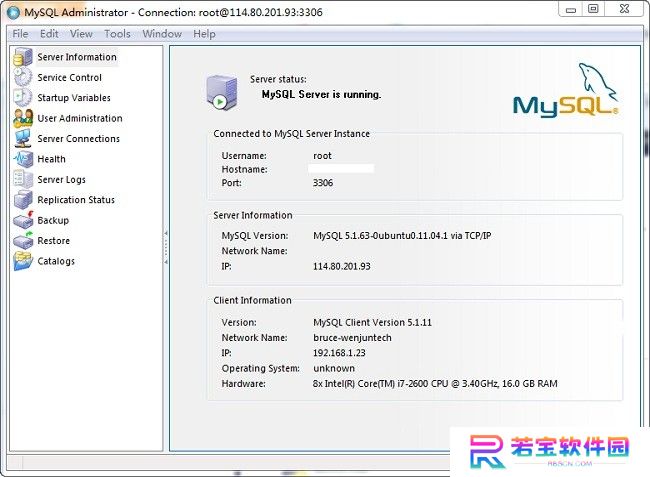Click the MySQL Administrator title bar icon
The width and height of the screenshot is (650, 477).
(x=13, y=12)
